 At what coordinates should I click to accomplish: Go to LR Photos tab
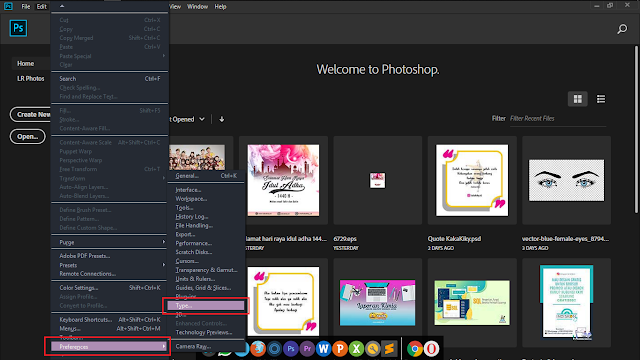(31, 78)
